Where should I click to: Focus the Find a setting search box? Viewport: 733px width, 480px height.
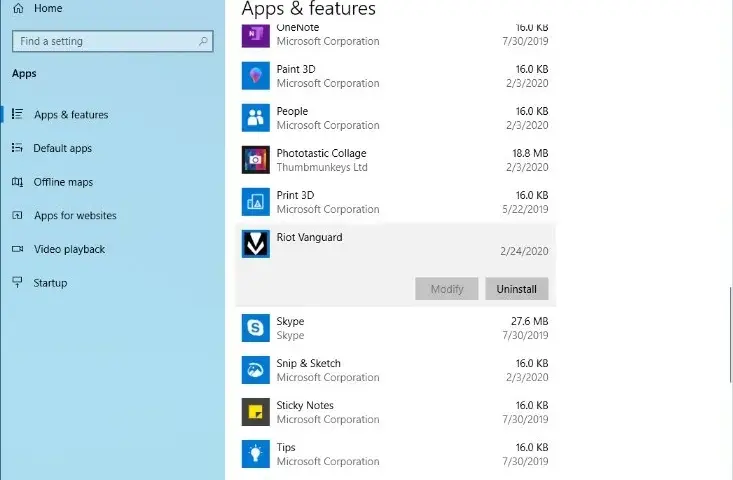point(113,41)
